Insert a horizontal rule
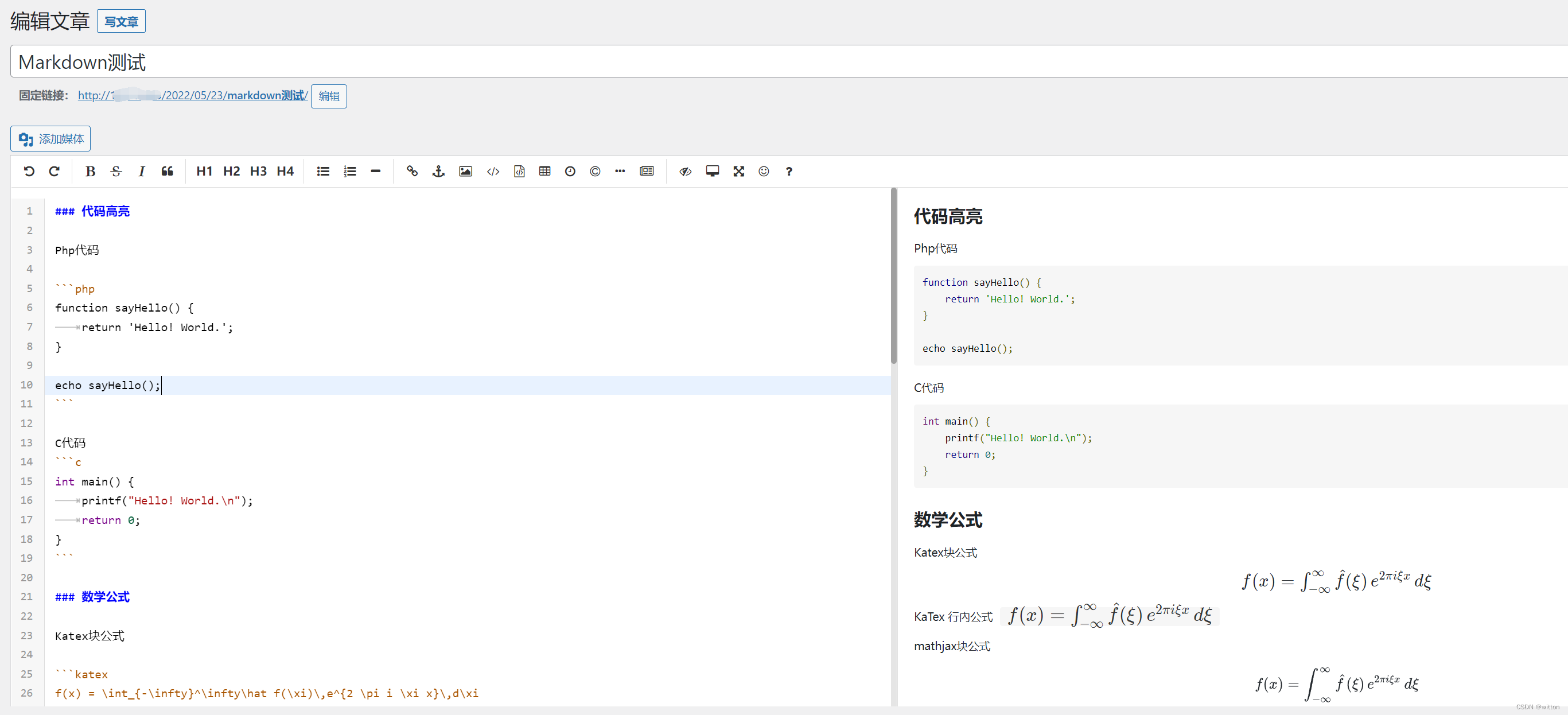The image size is (1568, 715). click(376, 172)
